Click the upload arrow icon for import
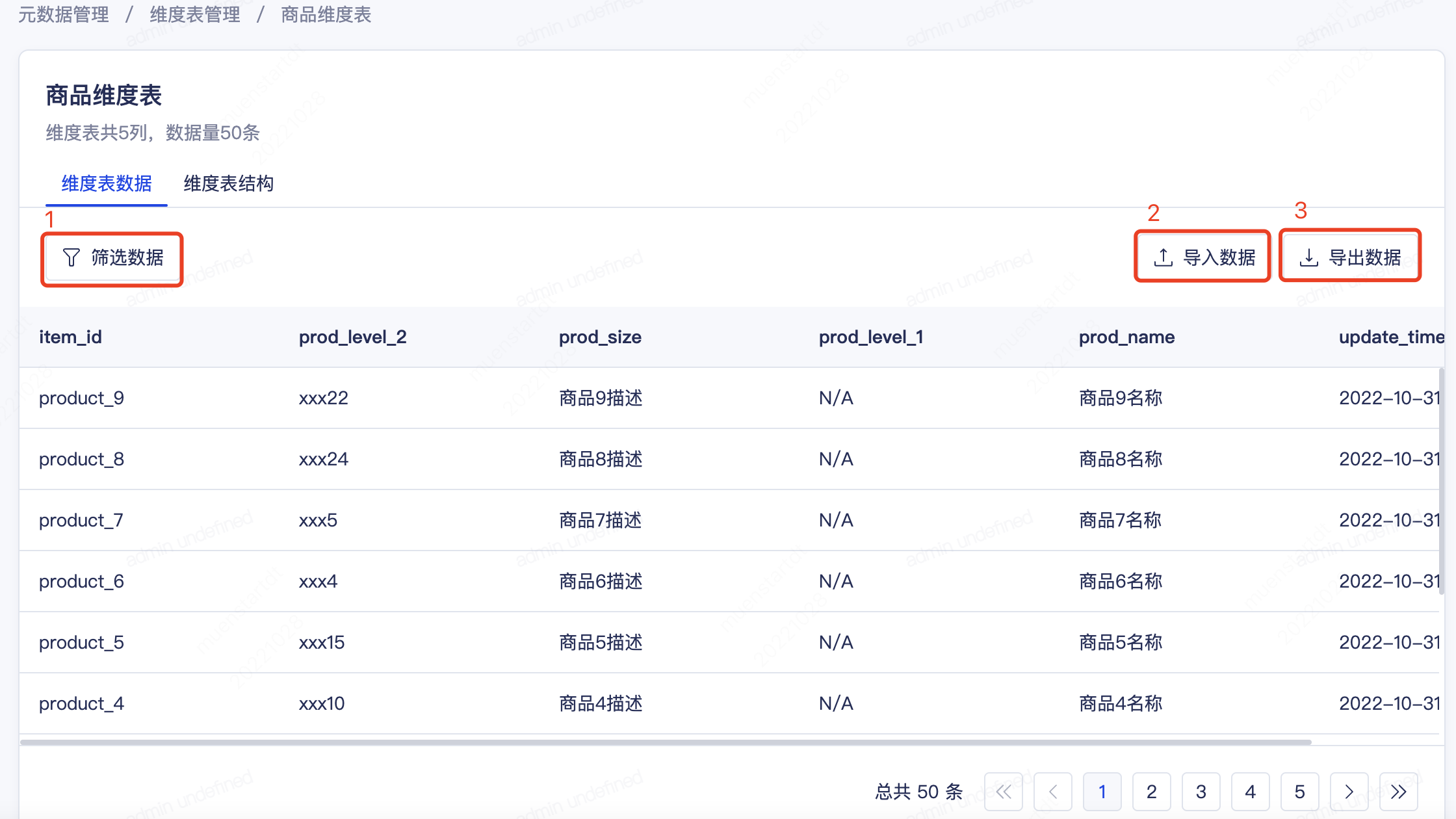Image resolution: width=1456 pixels, height=819 pixels. 1163,257
